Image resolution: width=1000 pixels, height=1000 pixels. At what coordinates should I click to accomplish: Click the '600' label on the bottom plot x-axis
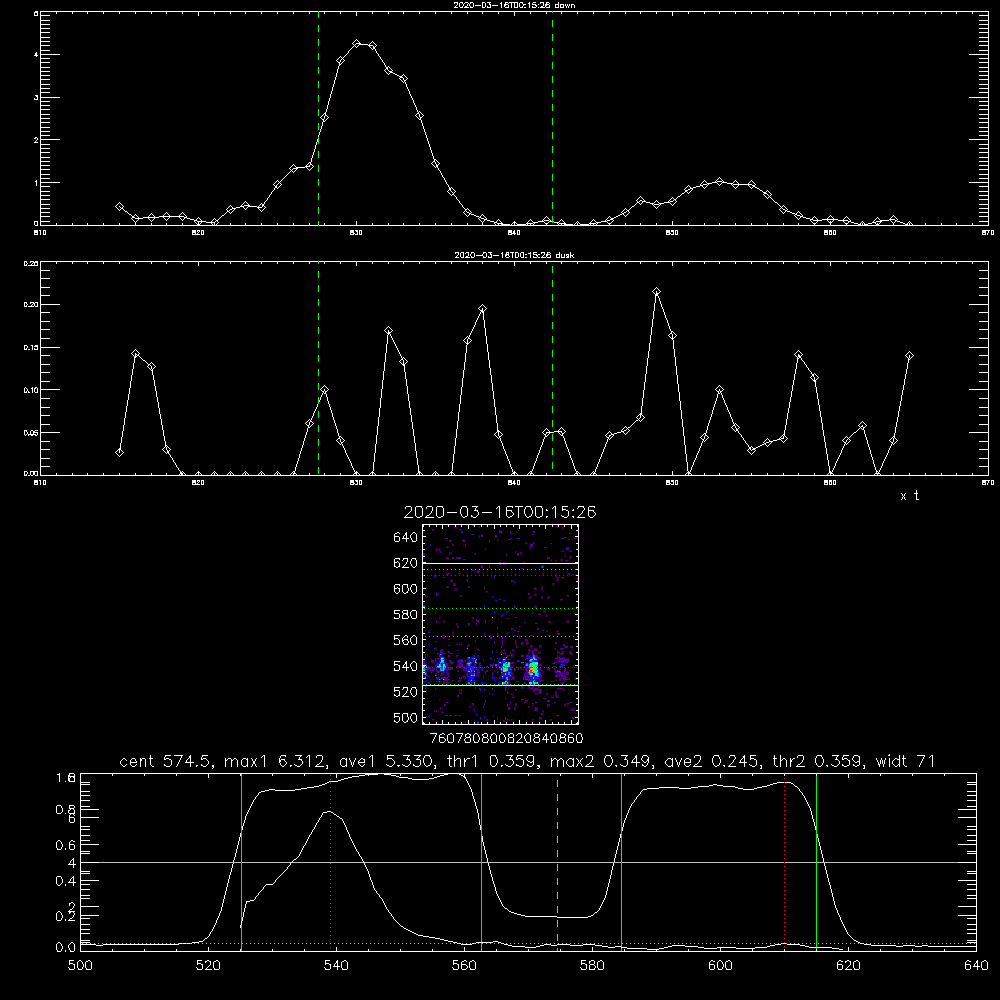click(x=720, y=966)
